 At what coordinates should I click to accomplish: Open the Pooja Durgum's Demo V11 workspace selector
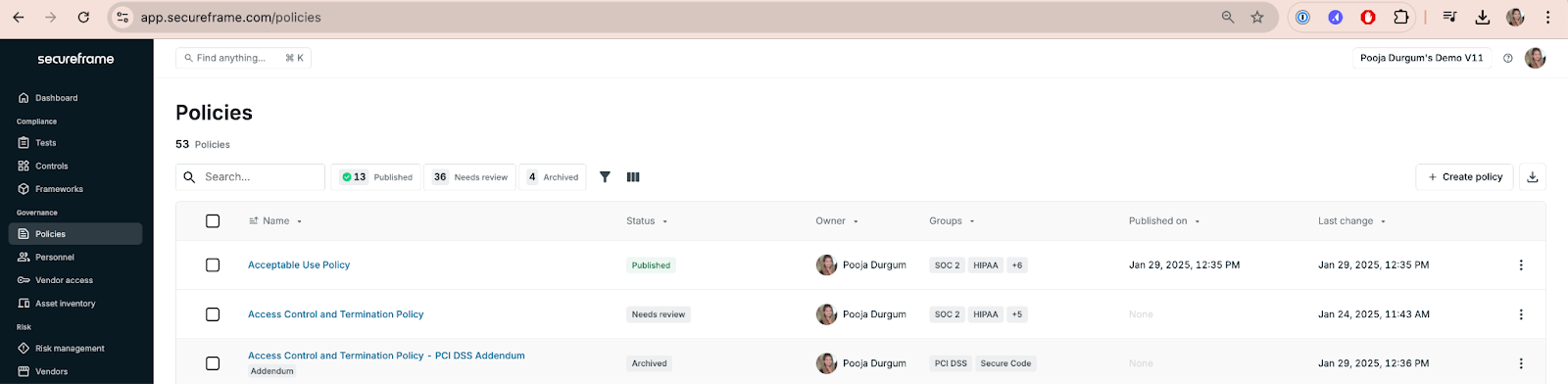coord(1422,58)
